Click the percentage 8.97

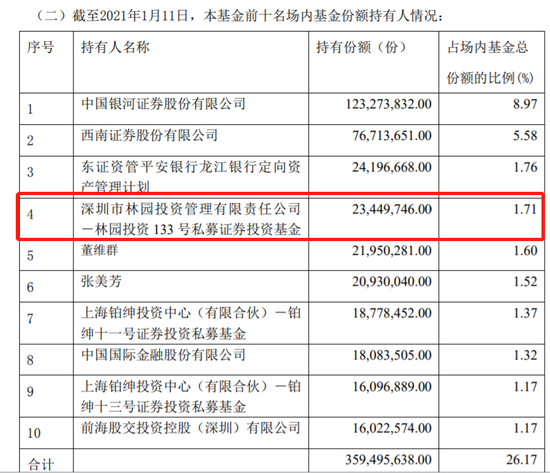coord(525,104)
